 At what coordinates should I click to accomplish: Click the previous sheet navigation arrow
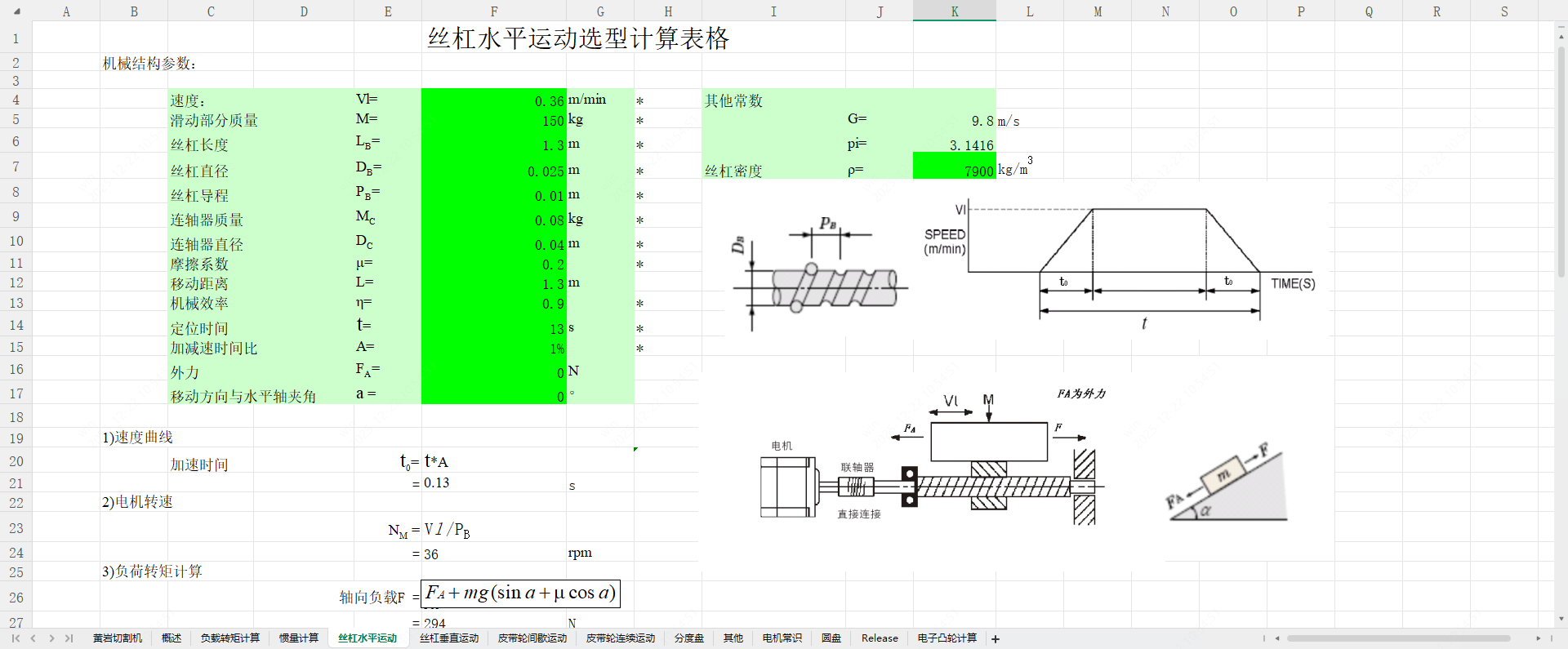pos(33,638)
